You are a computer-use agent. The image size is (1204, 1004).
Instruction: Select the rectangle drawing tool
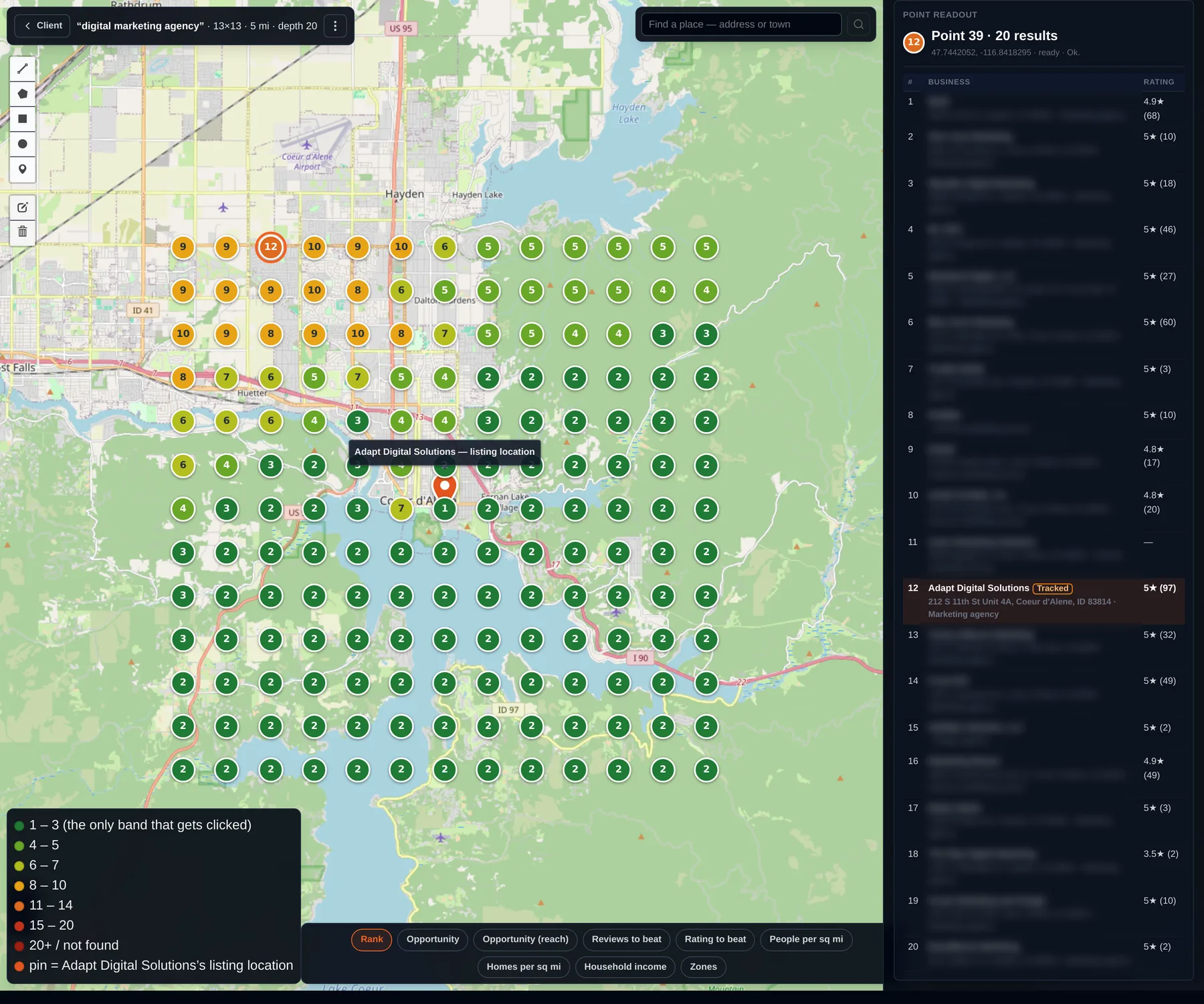tap(23, 119)
